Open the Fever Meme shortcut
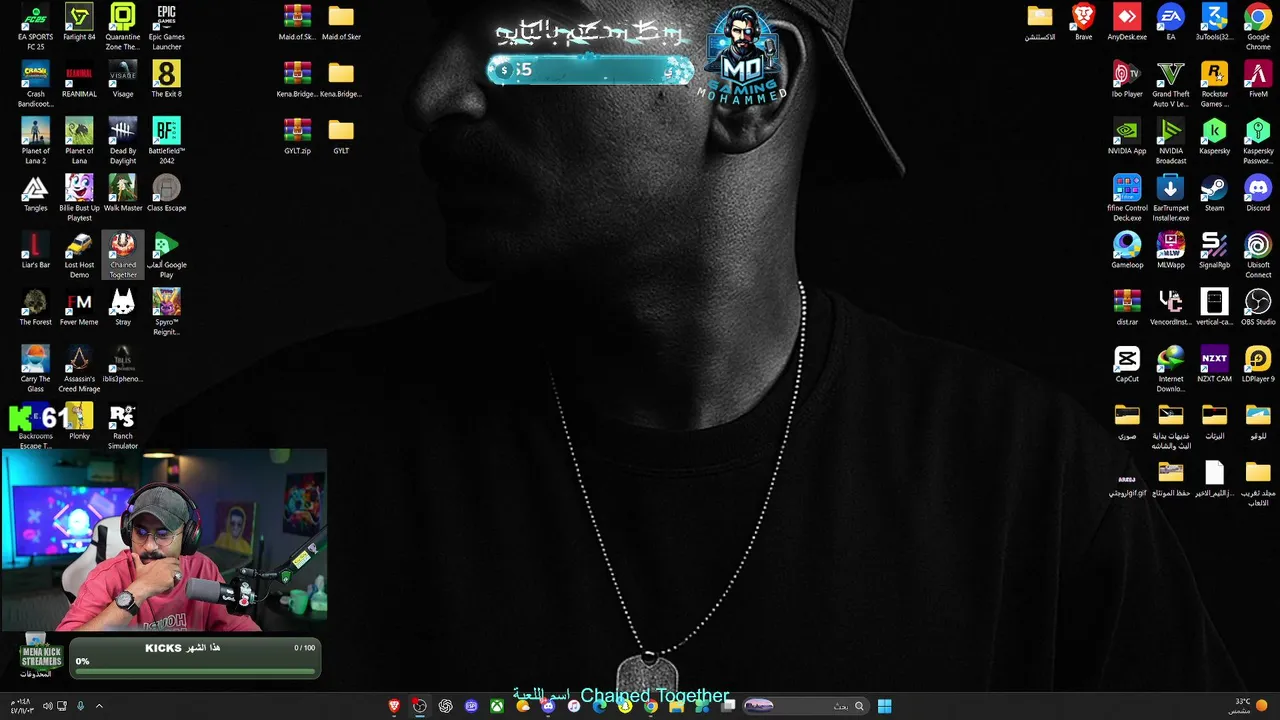Viewport: 1280px width, 720px height. (79, 307)
